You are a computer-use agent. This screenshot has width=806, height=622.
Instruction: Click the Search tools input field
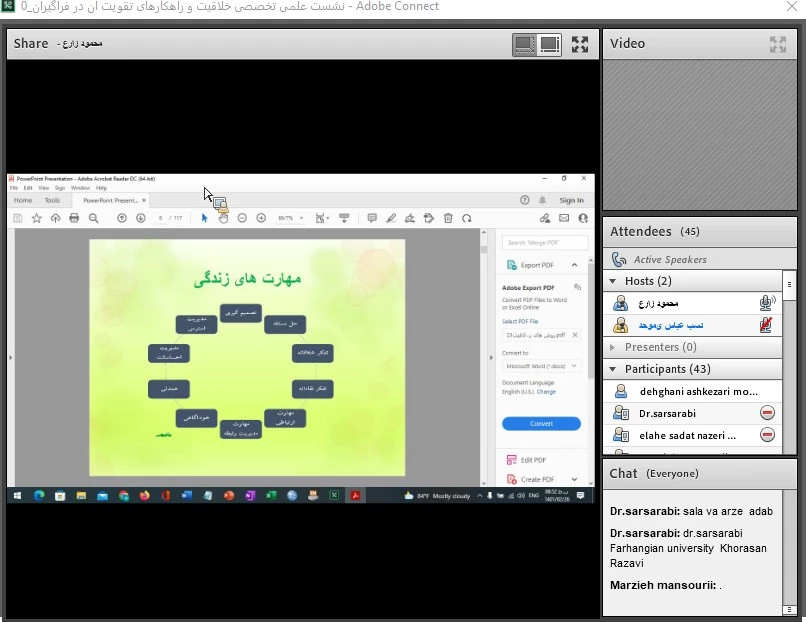pos(545,243)
